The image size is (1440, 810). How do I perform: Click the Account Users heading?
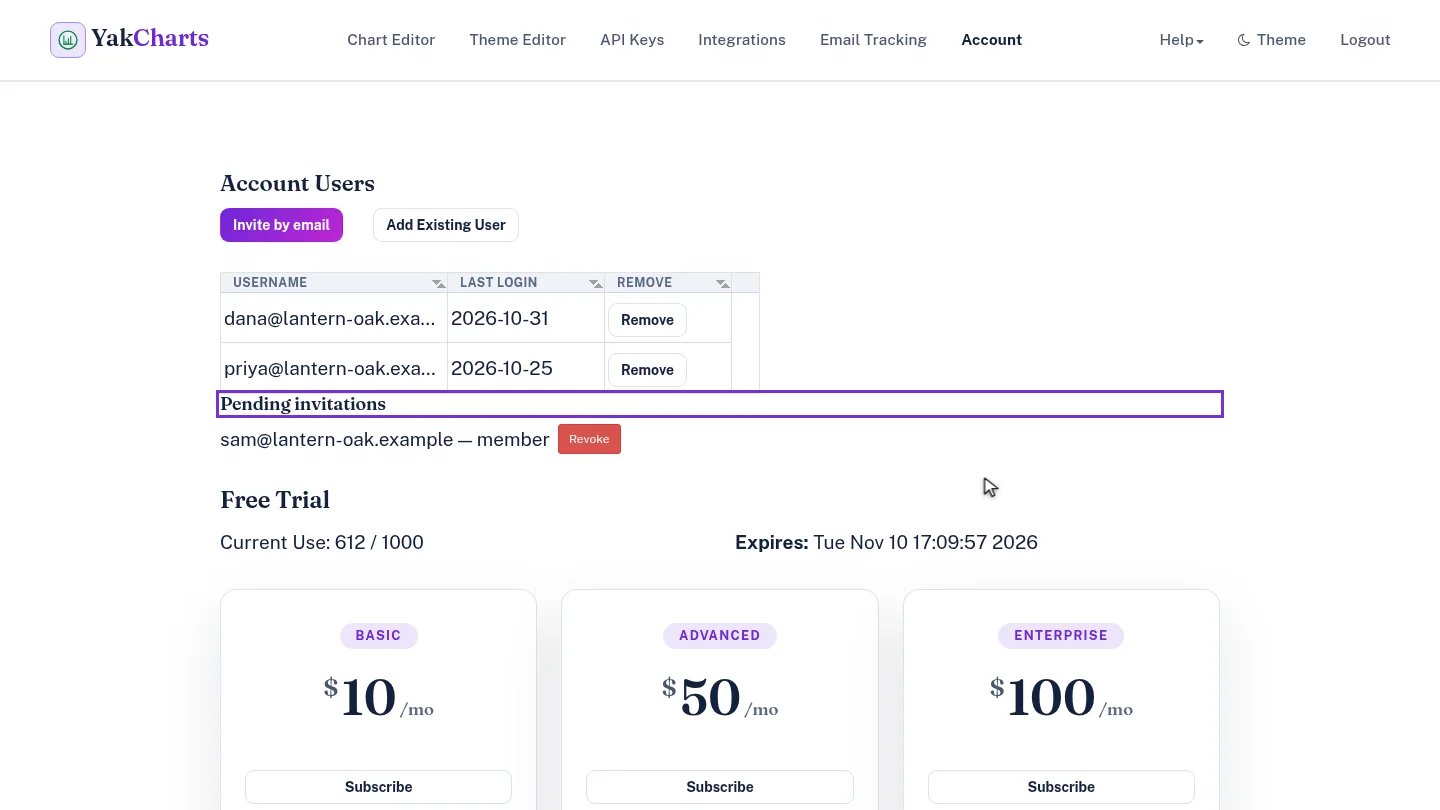click(x=297, y=184)
